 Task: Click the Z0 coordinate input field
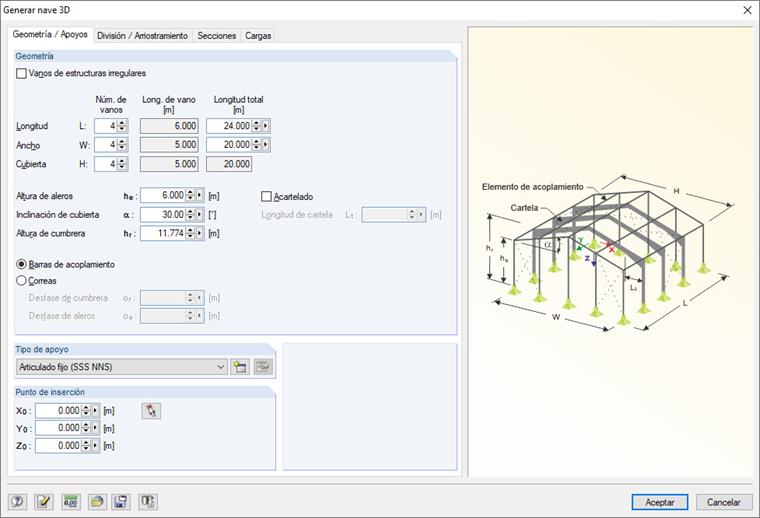[59, 445]
